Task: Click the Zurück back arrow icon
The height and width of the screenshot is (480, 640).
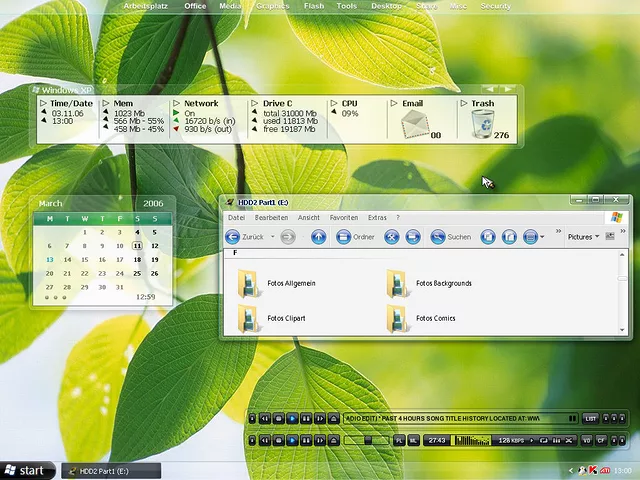Action: click(x=232, y=237)
